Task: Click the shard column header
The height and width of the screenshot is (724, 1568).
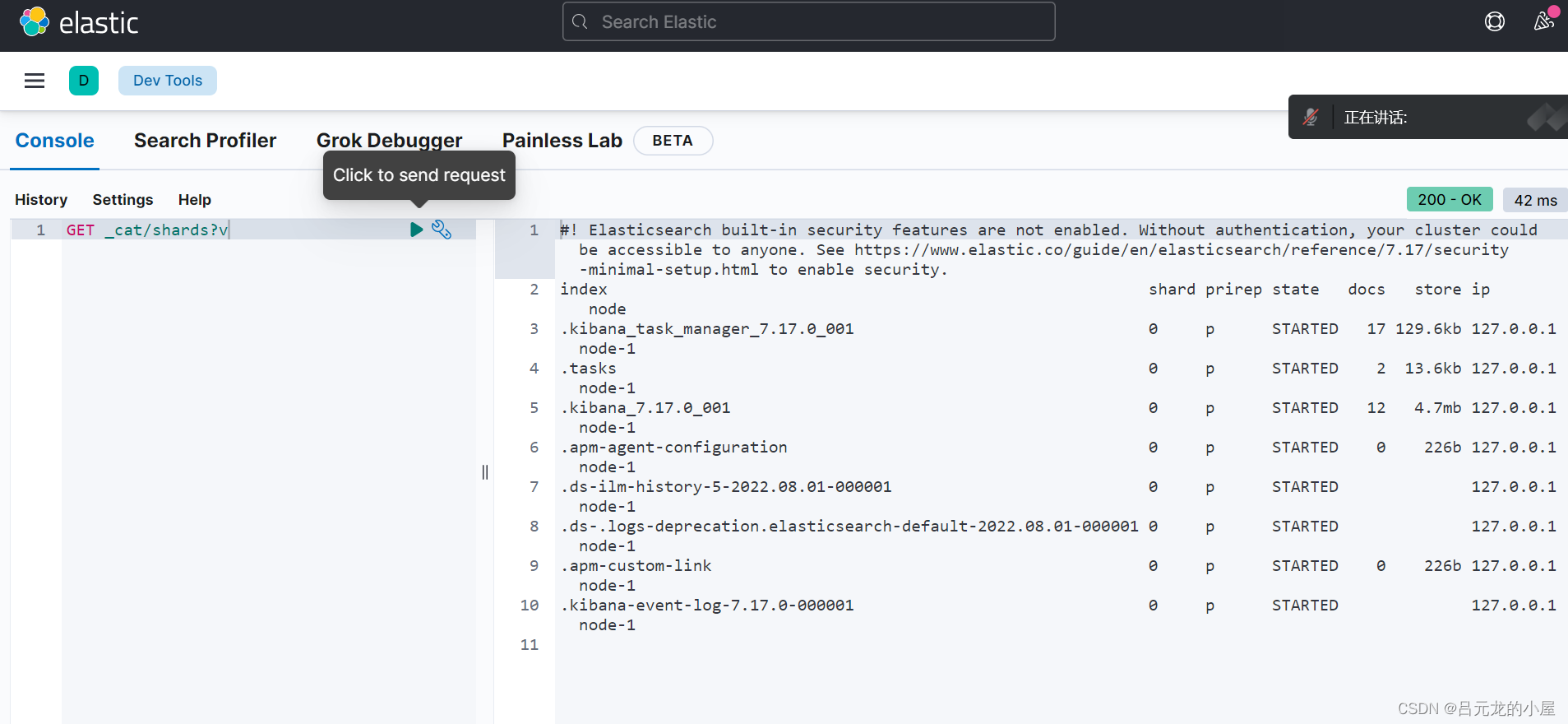Action: coord(1172,290)
